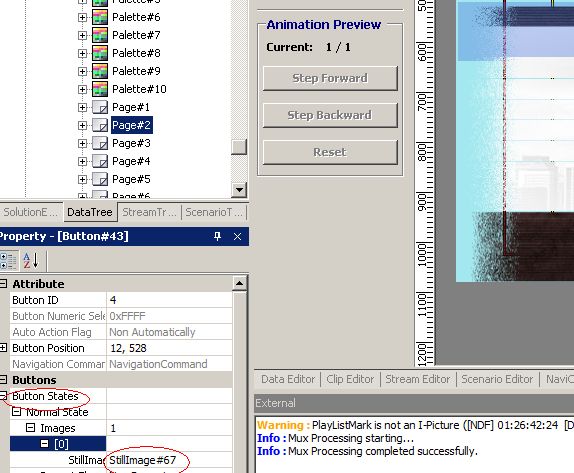The height and width of the screenshot is (473, 574).
Task: Close the Property panel
Action: (237, 236)
